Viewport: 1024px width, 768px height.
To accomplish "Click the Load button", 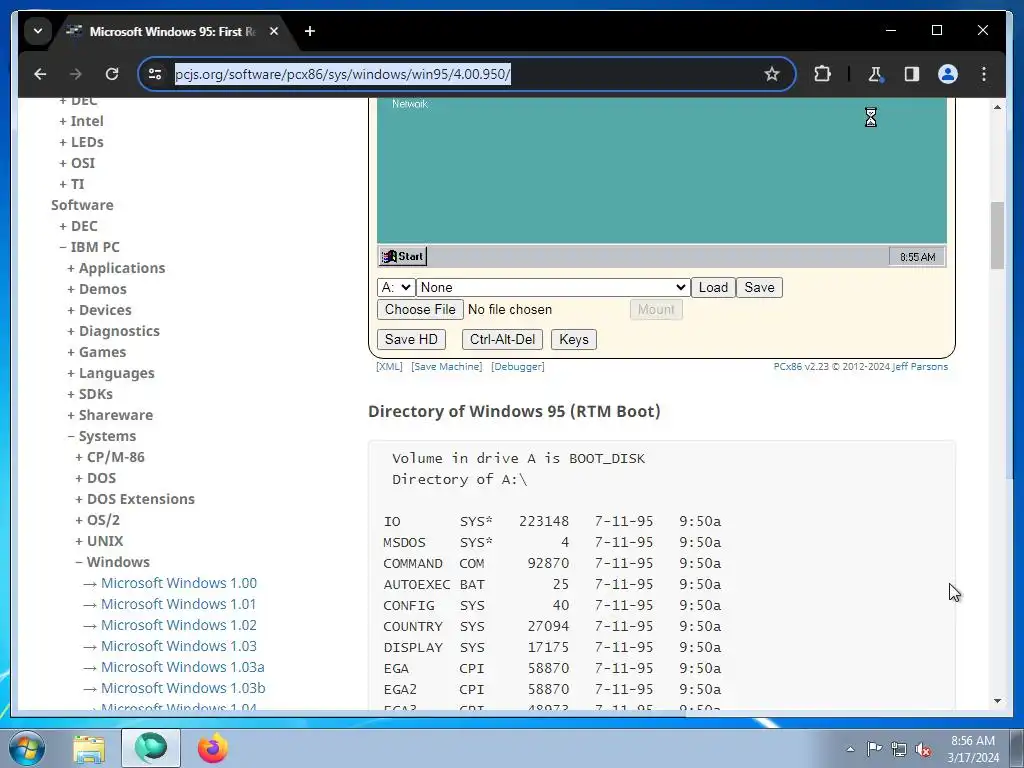I will coord(713,287).
